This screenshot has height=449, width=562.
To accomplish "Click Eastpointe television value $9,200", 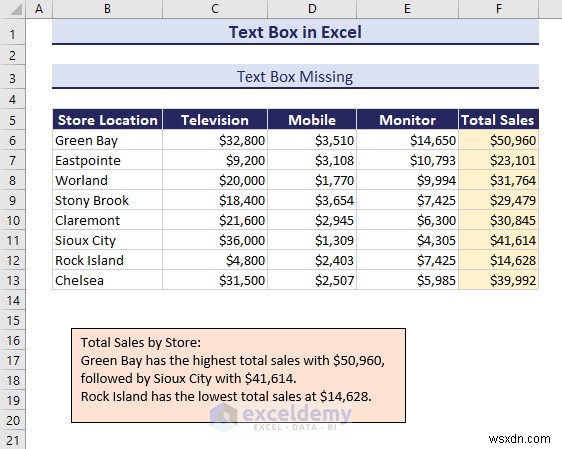I will (215, 160).
